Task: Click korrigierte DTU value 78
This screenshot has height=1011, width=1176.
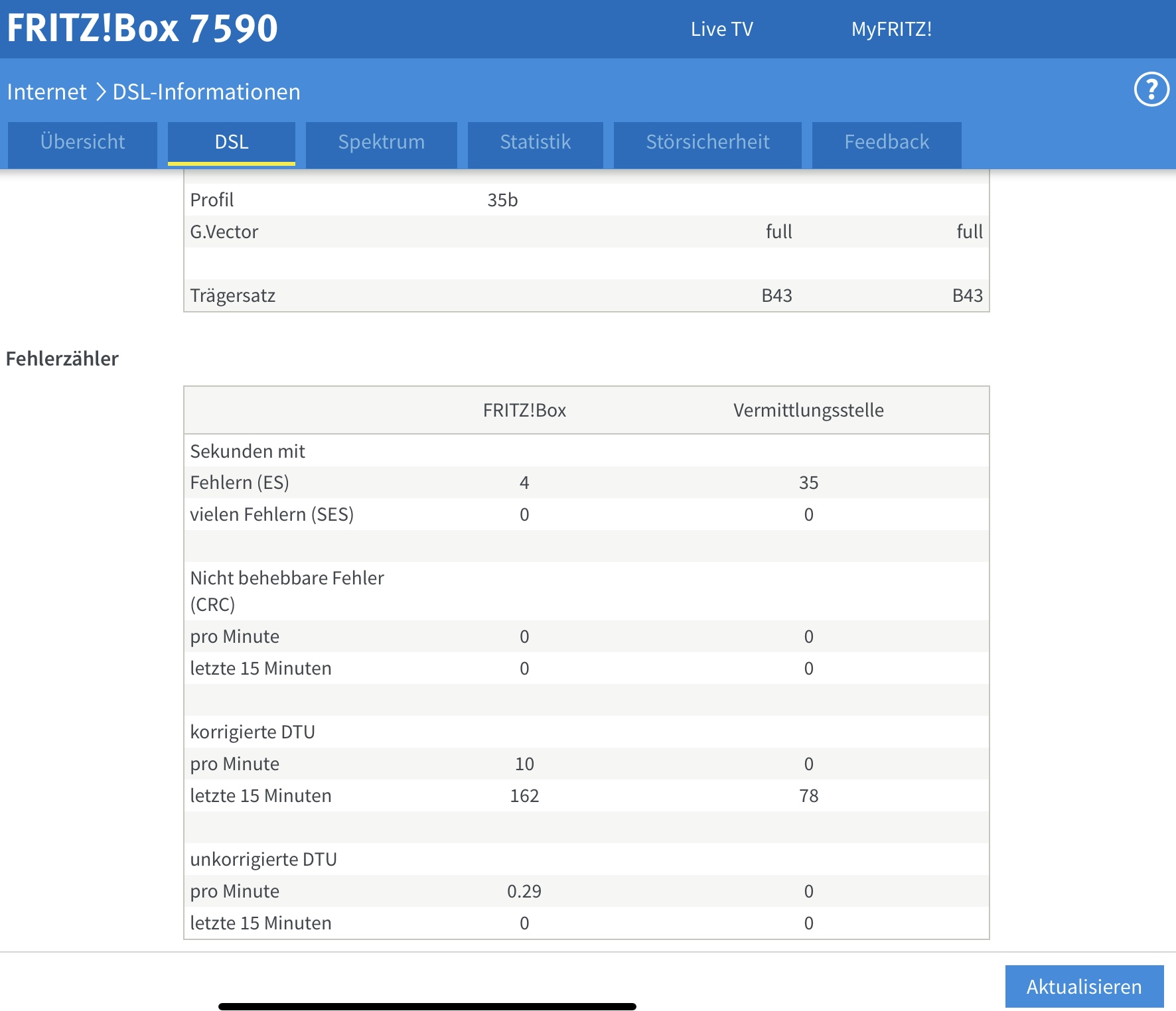Action: click(808, 795)
